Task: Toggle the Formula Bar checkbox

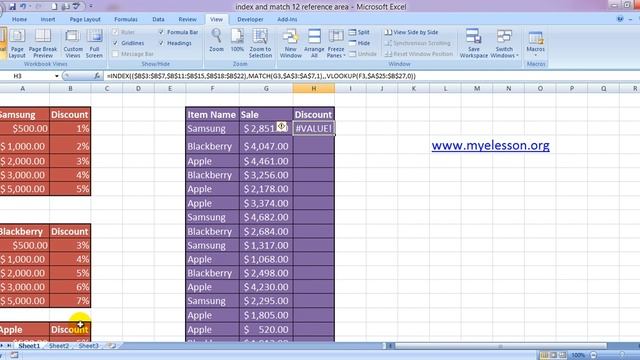Action: tap(161, 32)
